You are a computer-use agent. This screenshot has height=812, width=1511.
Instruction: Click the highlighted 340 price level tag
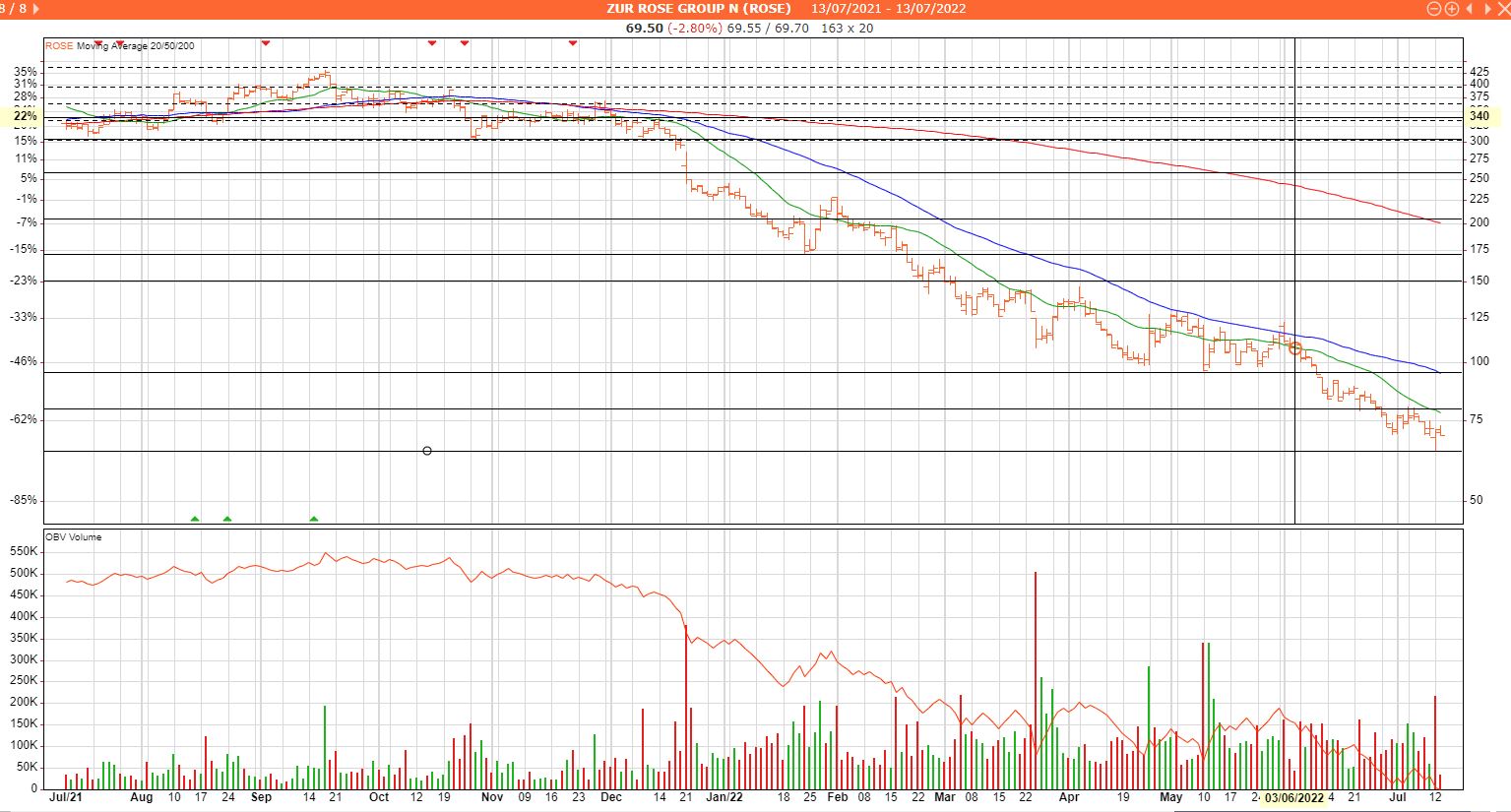(x=1480, y=116)
